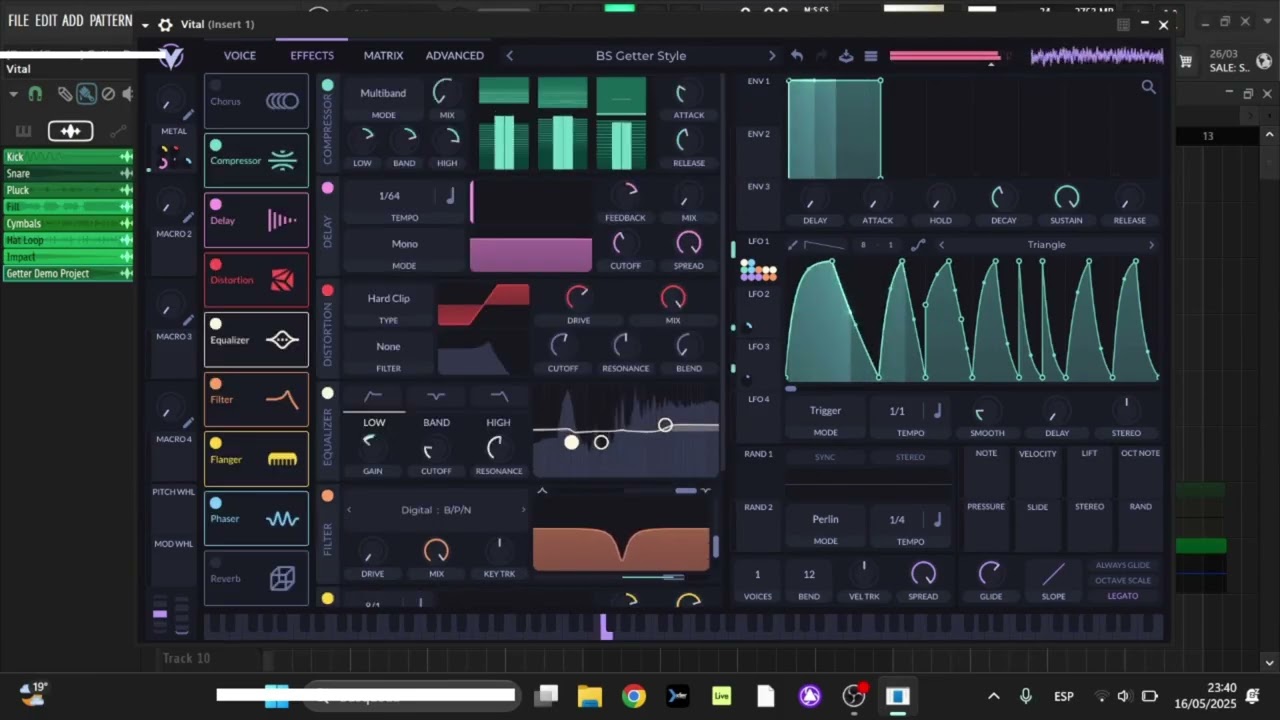This screenshot has height=720, width=1280.
Task: Click the BS Getter Style preset name
Action: coord(641,56)
